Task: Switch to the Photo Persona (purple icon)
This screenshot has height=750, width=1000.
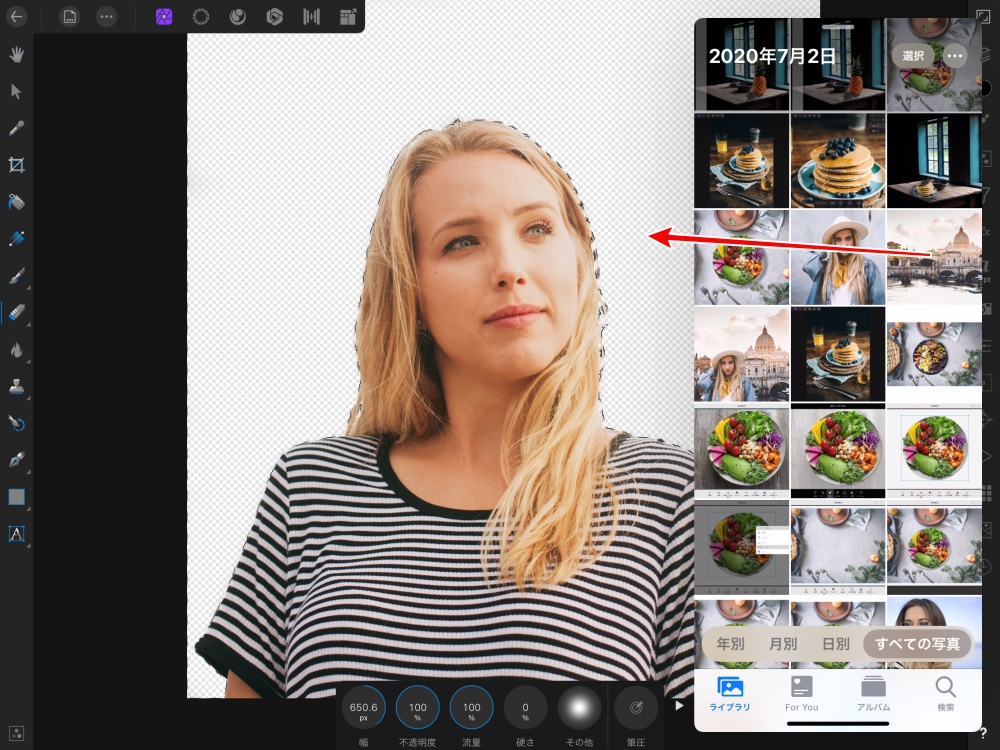Action: (x=164, y=16)
